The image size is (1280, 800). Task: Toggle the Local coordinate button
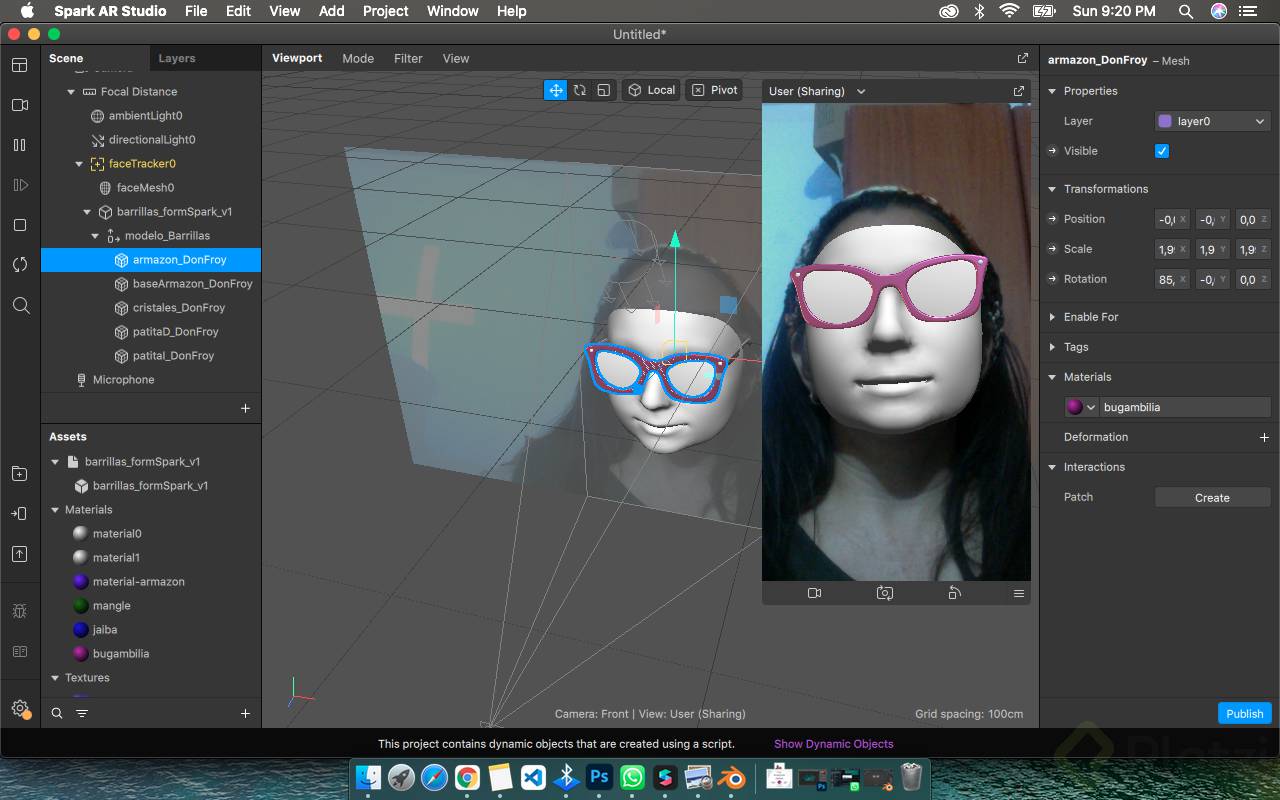click(x=651, y=90)
